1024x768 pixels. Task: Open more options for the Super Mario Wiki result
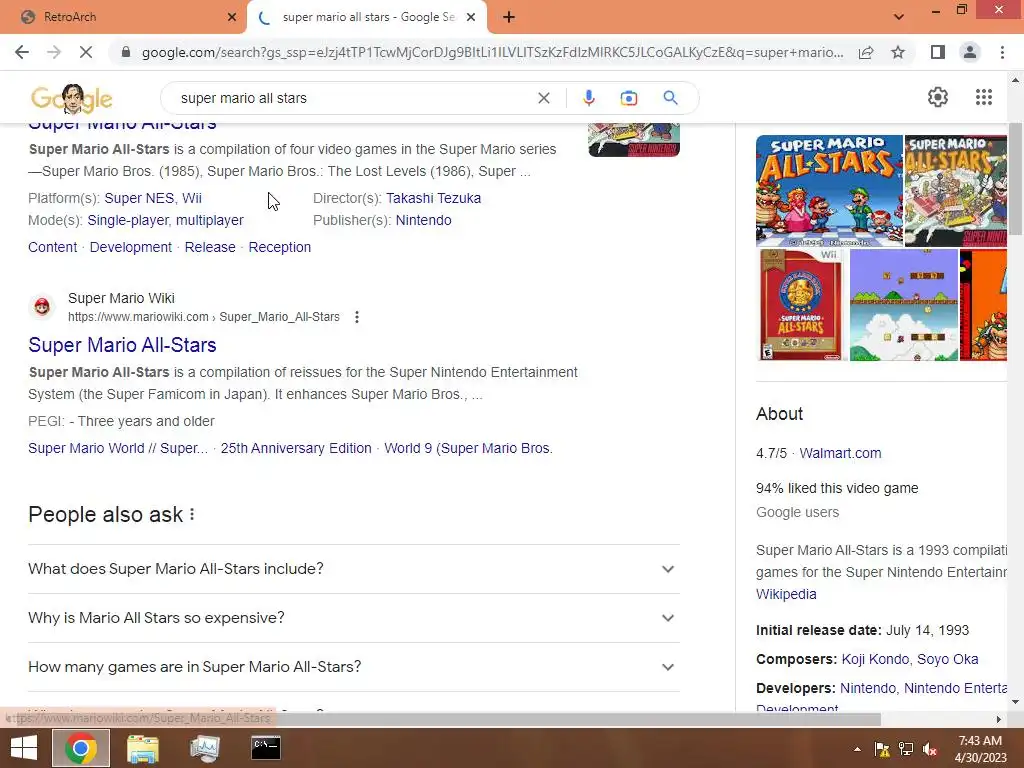357,317
